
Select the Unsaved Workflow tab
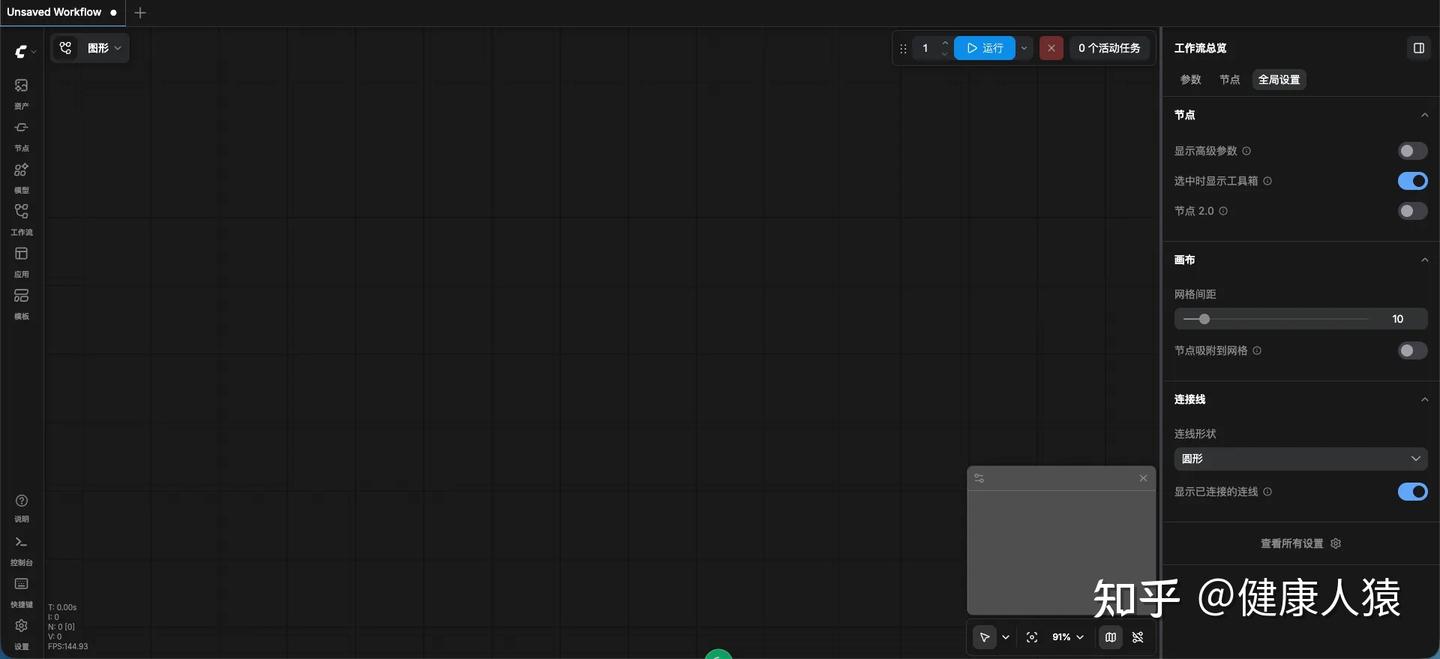point(63,13)
